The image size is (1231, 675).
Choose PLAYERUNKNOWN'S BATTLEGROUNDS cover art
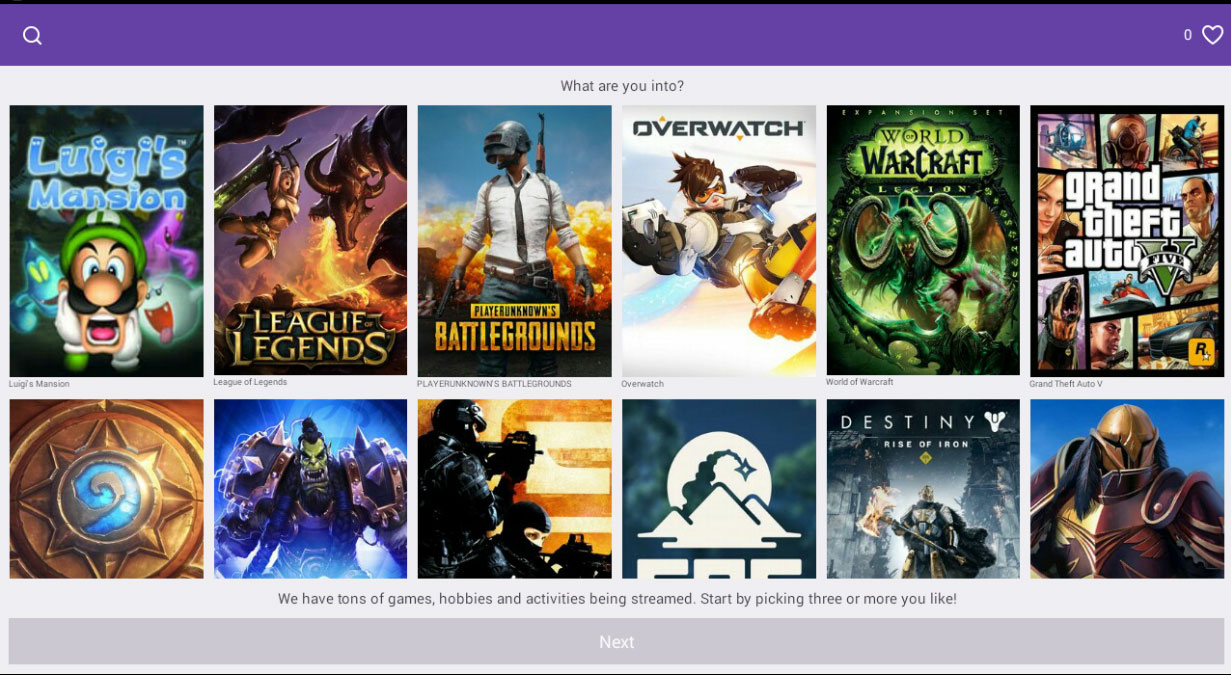[x=514, y=241]
